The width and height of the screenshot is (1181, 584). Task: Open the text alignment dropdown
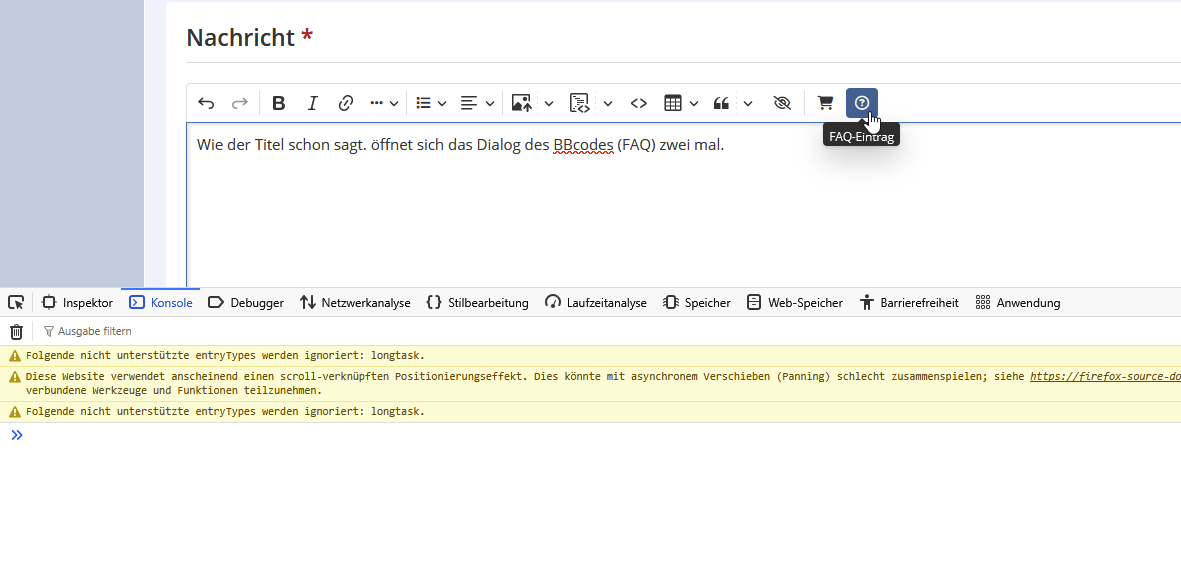click(x=477, y=103)
